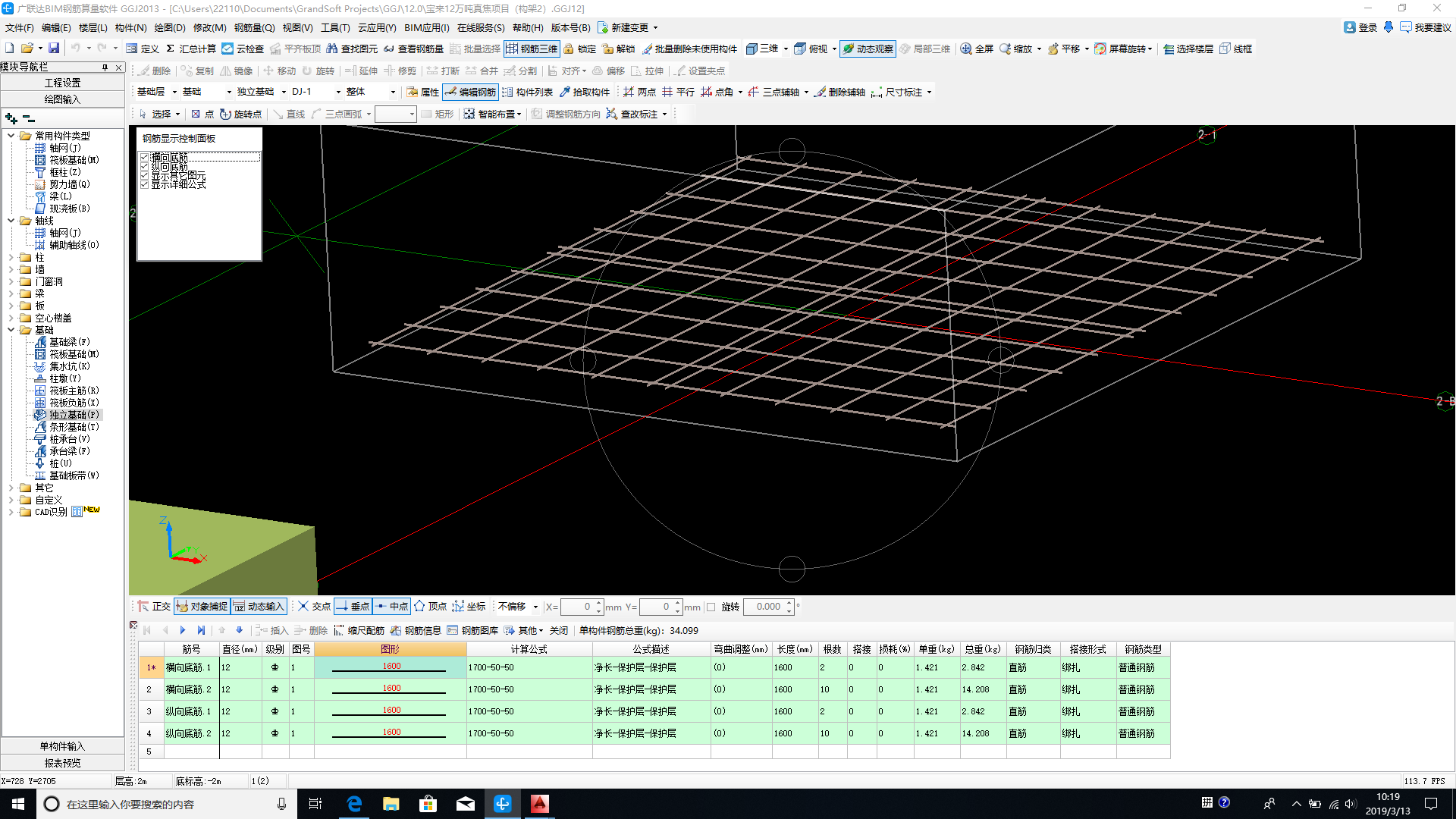Open 属性 properties panel
Viewport: 1456px width, 819px height.
click(x=423, y=92)
